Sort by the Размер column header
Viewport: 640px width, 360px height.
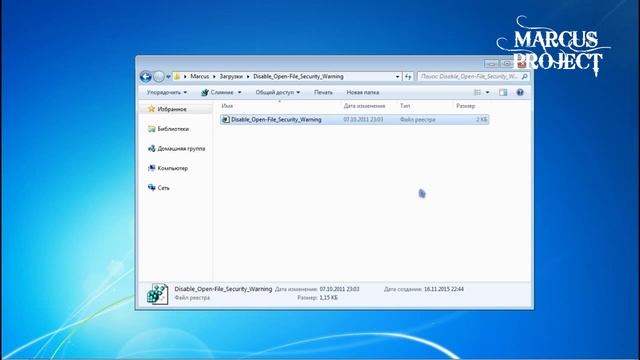466,106
